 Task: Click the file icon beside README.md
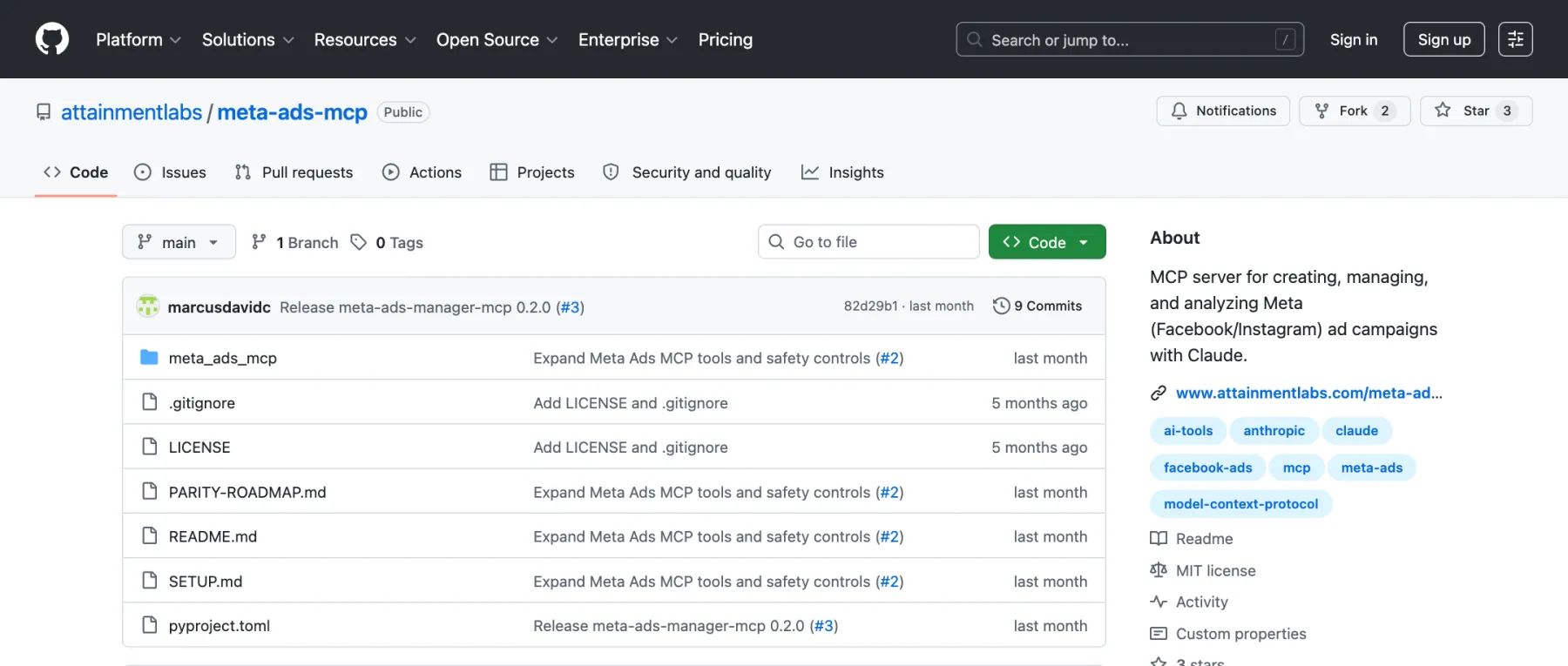150,535
